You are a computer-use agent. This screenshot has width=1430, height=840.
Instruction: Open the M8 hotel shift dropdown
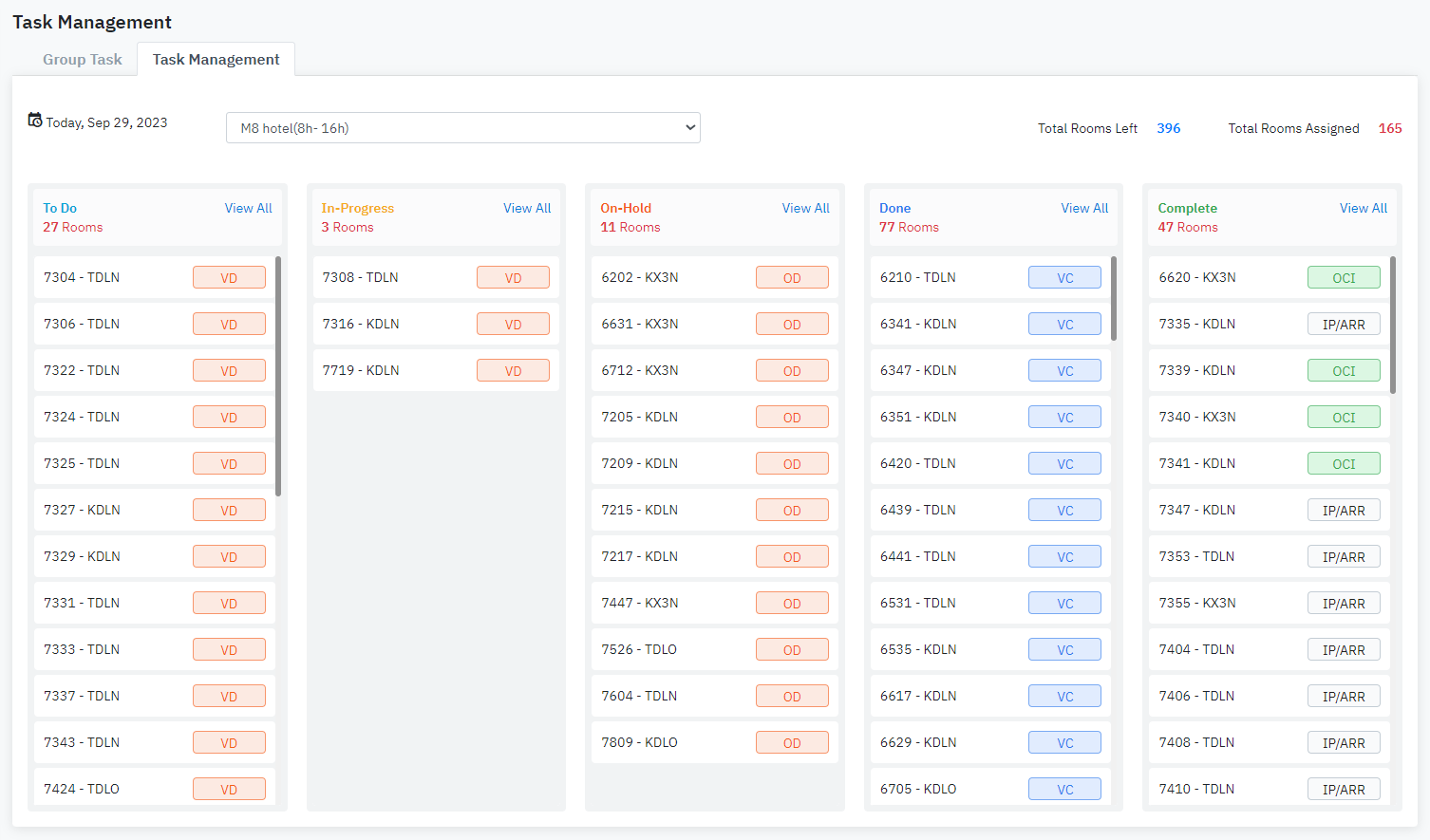[462, 128]
